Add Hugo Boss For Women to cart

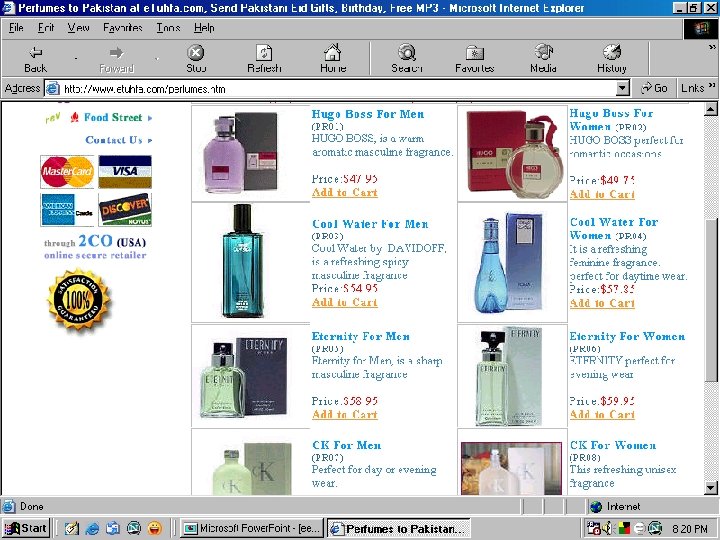pyautogui.click(x=602, y=194)
